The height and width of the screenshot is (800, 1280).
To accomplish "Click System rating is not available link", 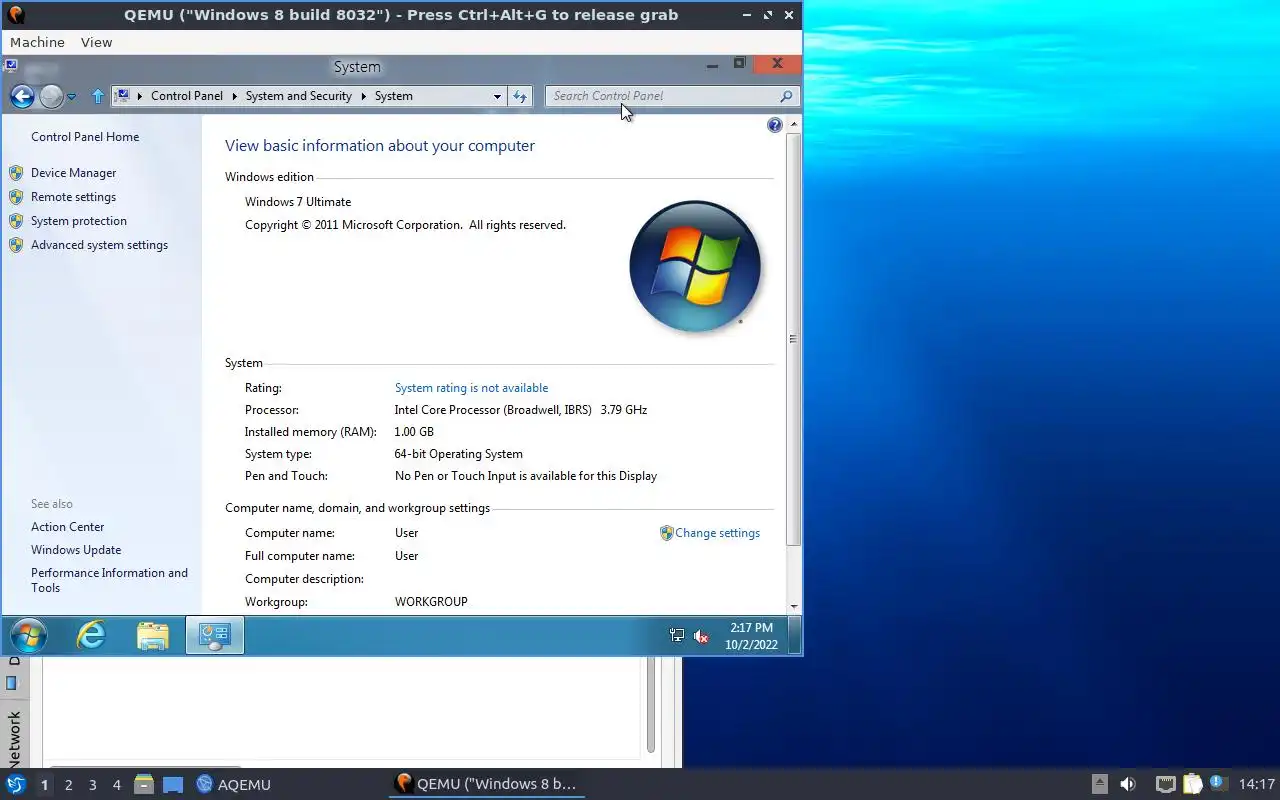I will pos(471,388).
